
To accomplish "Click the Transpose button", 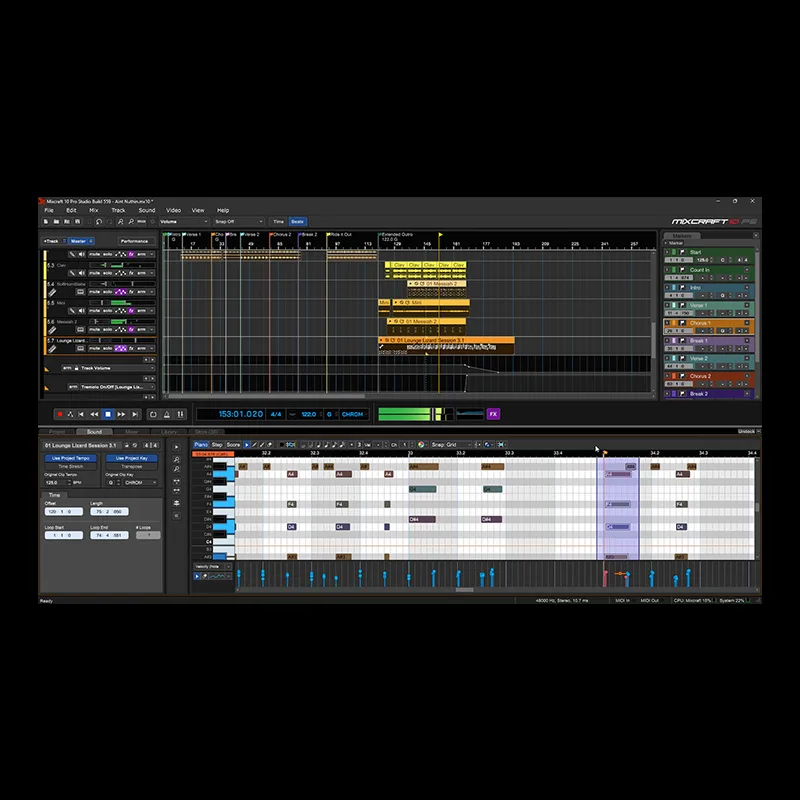I will [132, 466].
